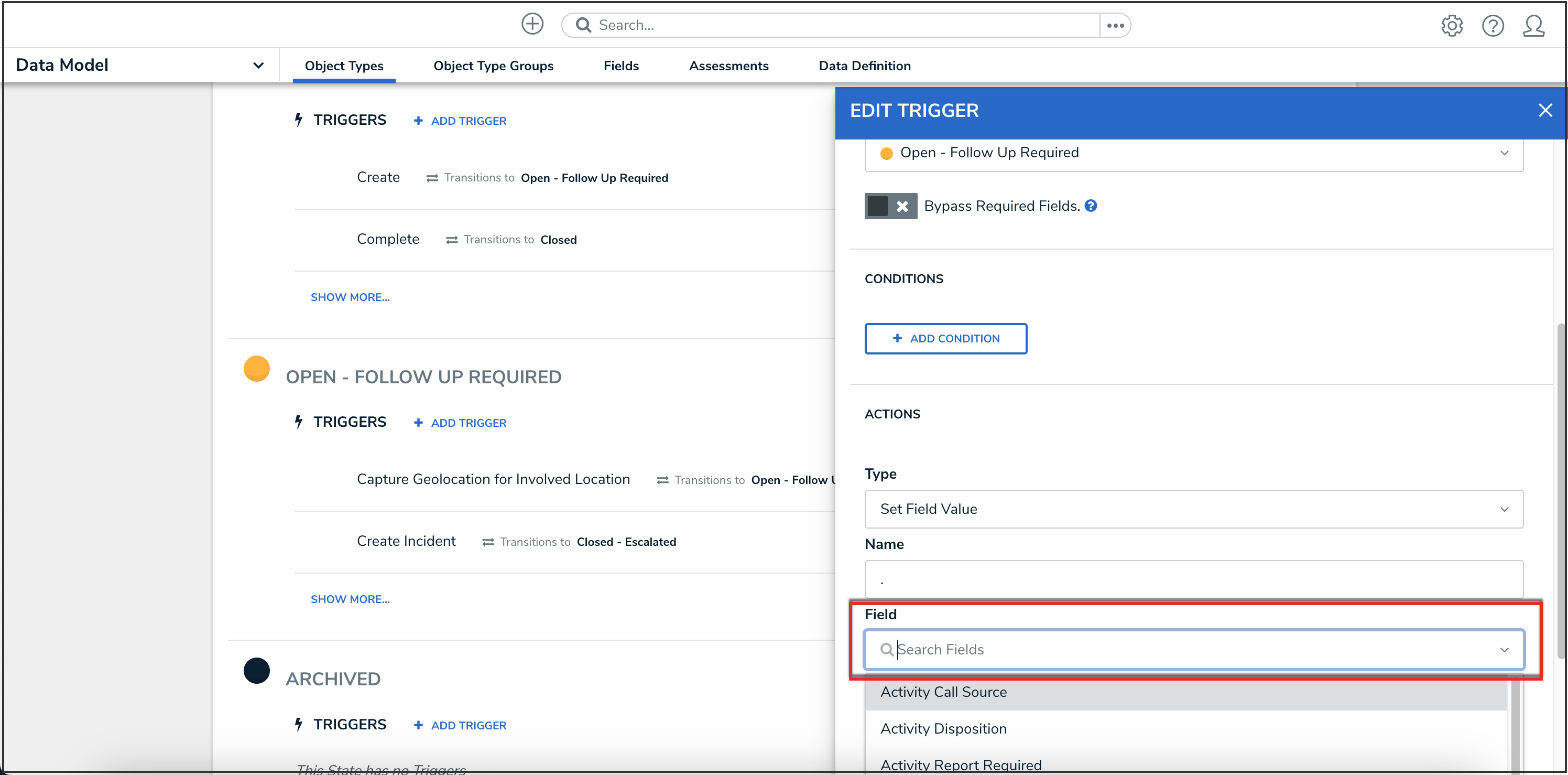Close the Edit Trigger panel
The image size is (1568, 775).
pos(1544,110)
